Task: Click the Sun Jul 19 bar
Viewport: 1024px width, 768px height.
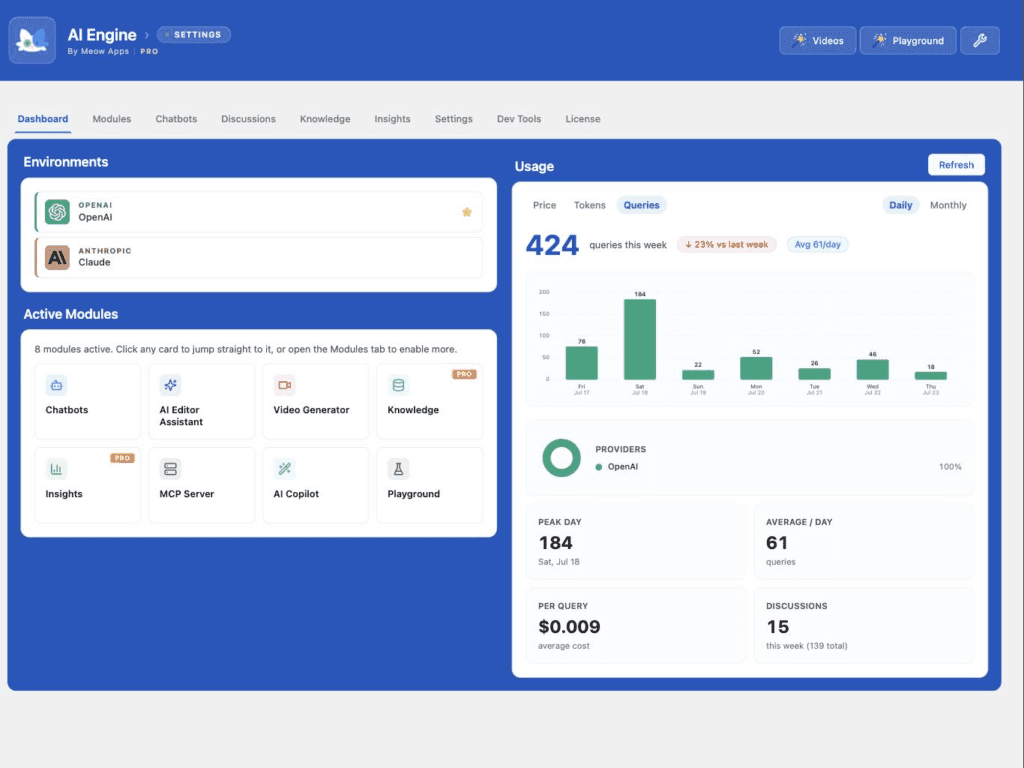Action: (698, 375)
